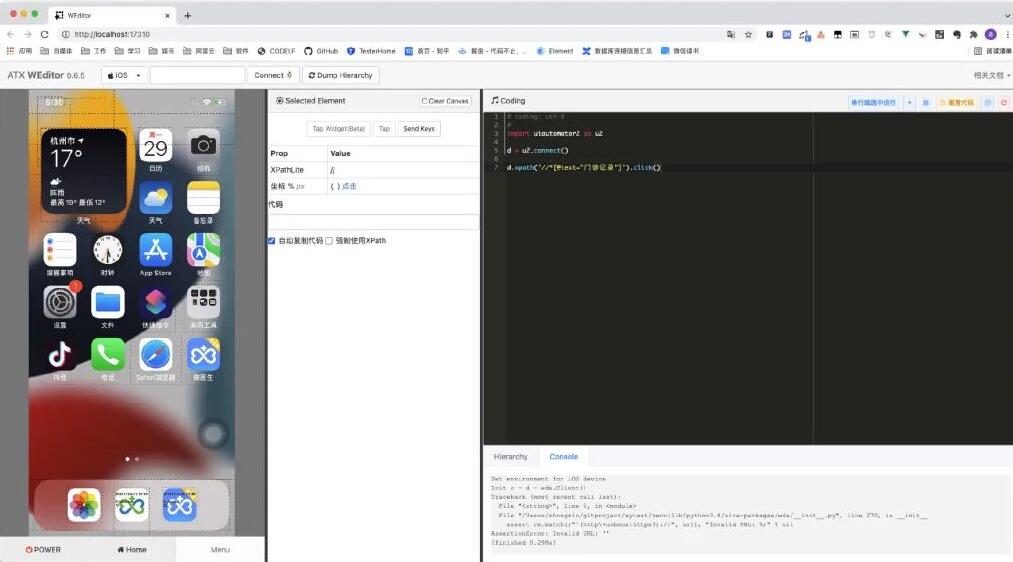This screenshot has height=562, width=1013.
Task: Focus the 代码 input box
Action: tap(373, 222)
